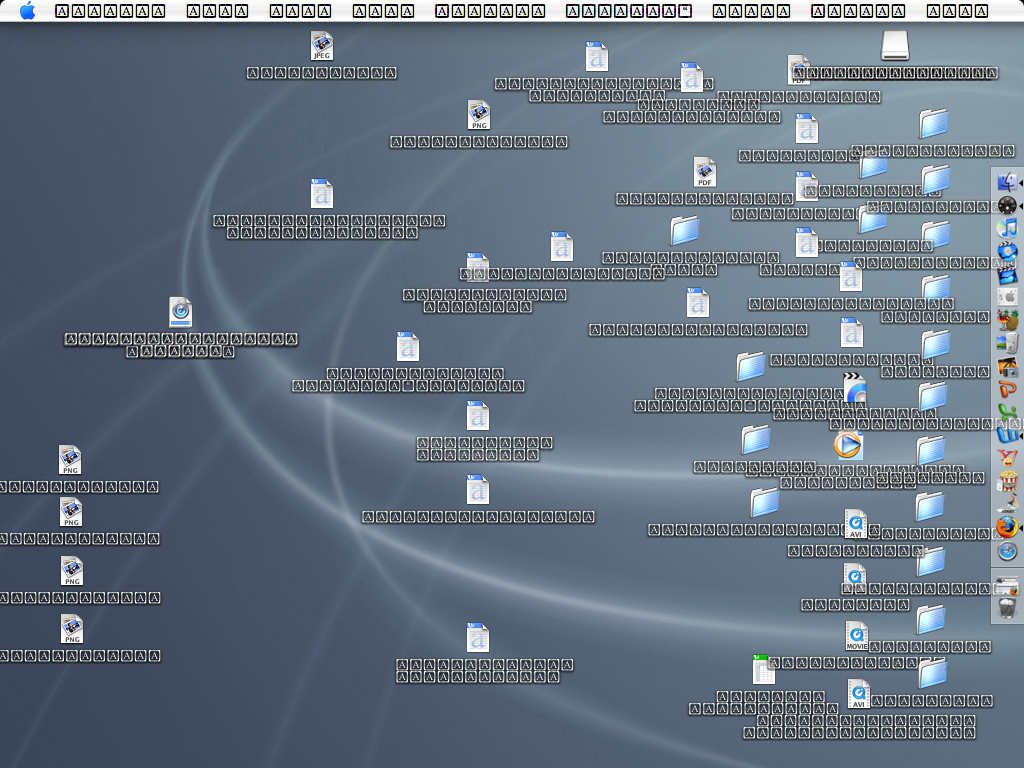Open iMovie clapperboard dock icon
This screenshot has height=768, width=1024.
coord(1007,275)
